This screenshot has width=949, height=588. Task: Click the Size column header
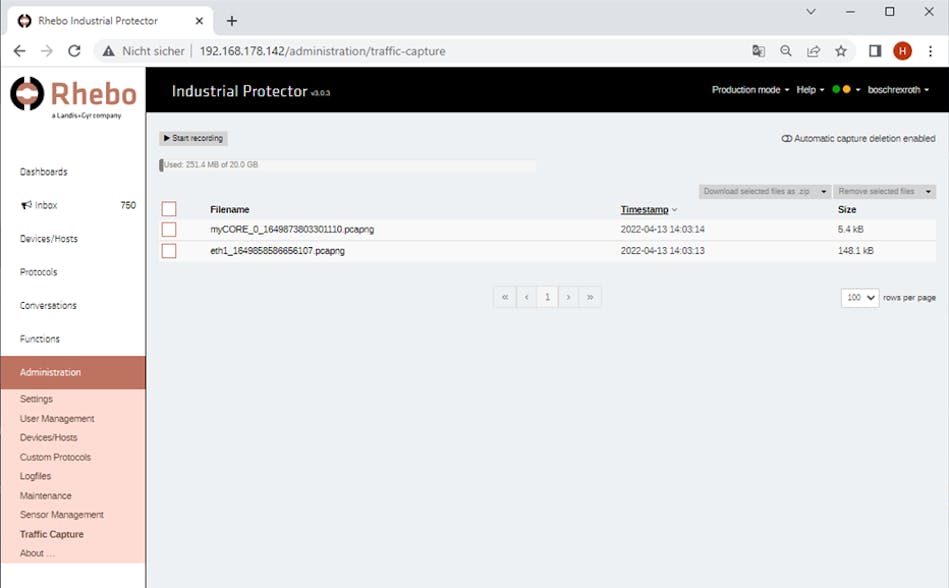847,209
